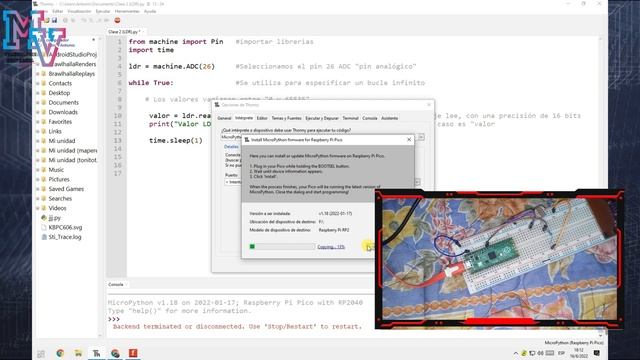Image resolution: width=640 pixels, height=360 pixels.
Task: Click the Music folder icon in the file tree
Action: point(44,170)
